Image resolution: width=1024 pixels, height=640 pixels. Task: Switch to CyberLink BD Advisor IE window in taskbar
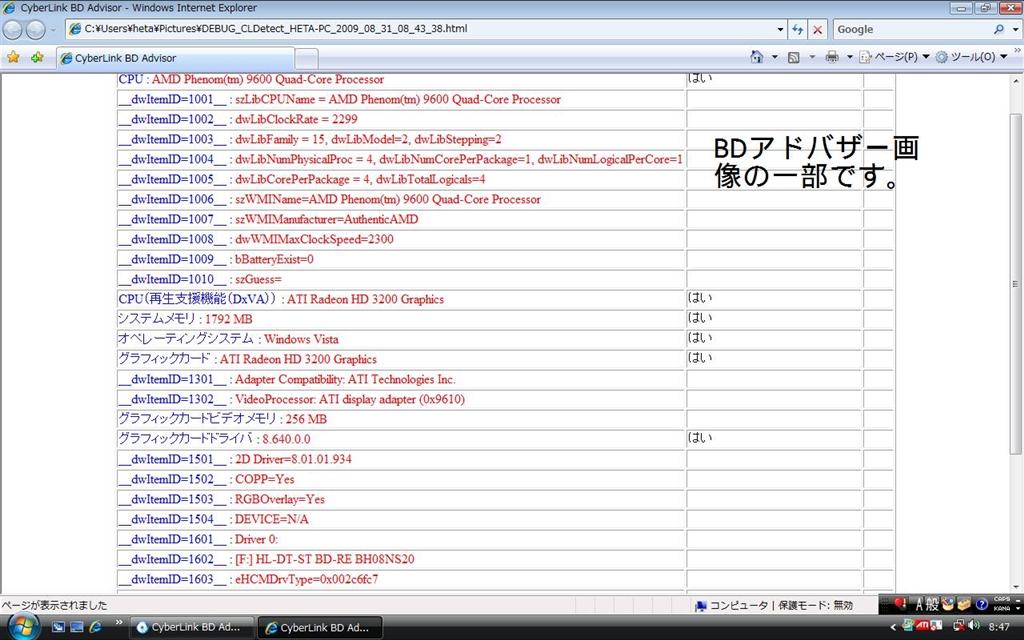pos(319,628)
